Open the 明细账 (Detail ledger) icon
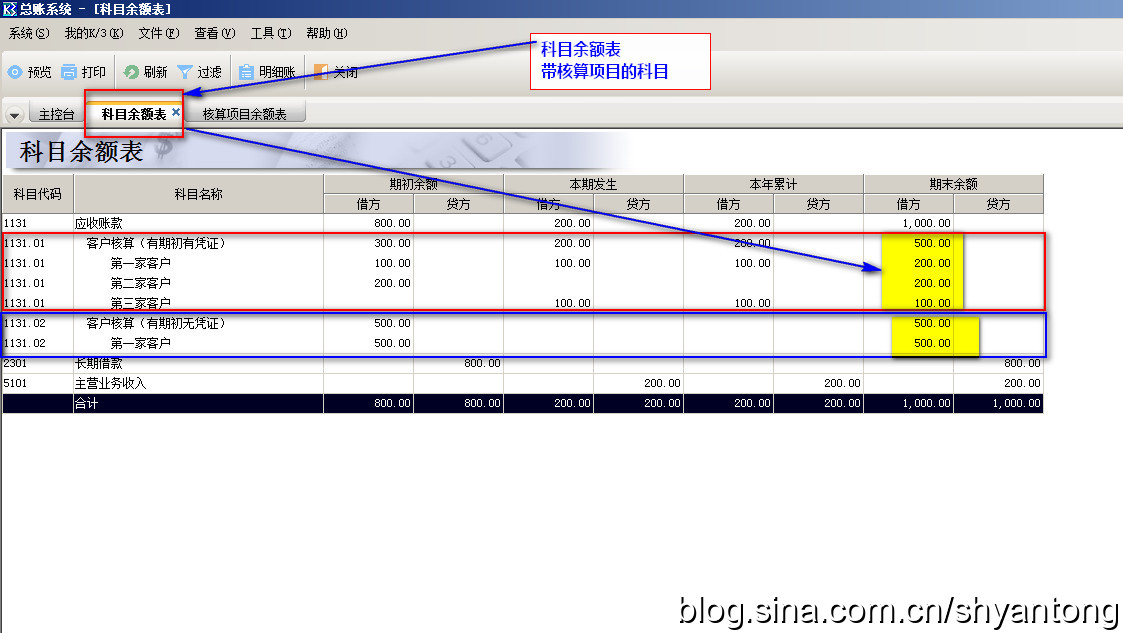The width and height of the screenshot is (1123, 633). click(x=246, y=72)
